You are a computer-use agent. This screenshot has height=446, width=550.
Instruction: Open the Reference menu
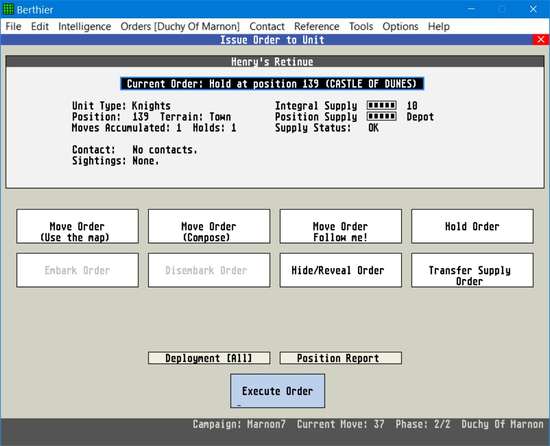click(317, 26)
